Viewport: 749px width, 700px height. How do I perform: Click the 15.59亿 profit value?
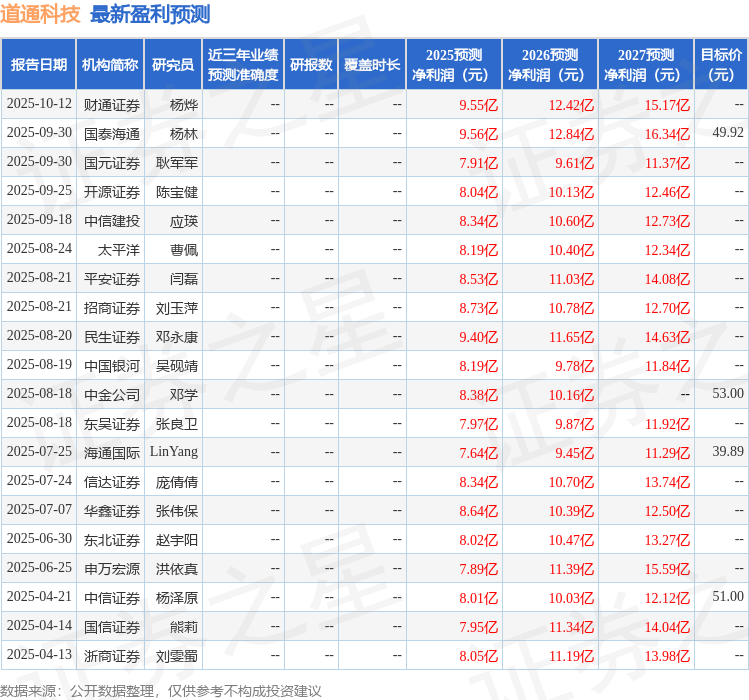(667, 569)
